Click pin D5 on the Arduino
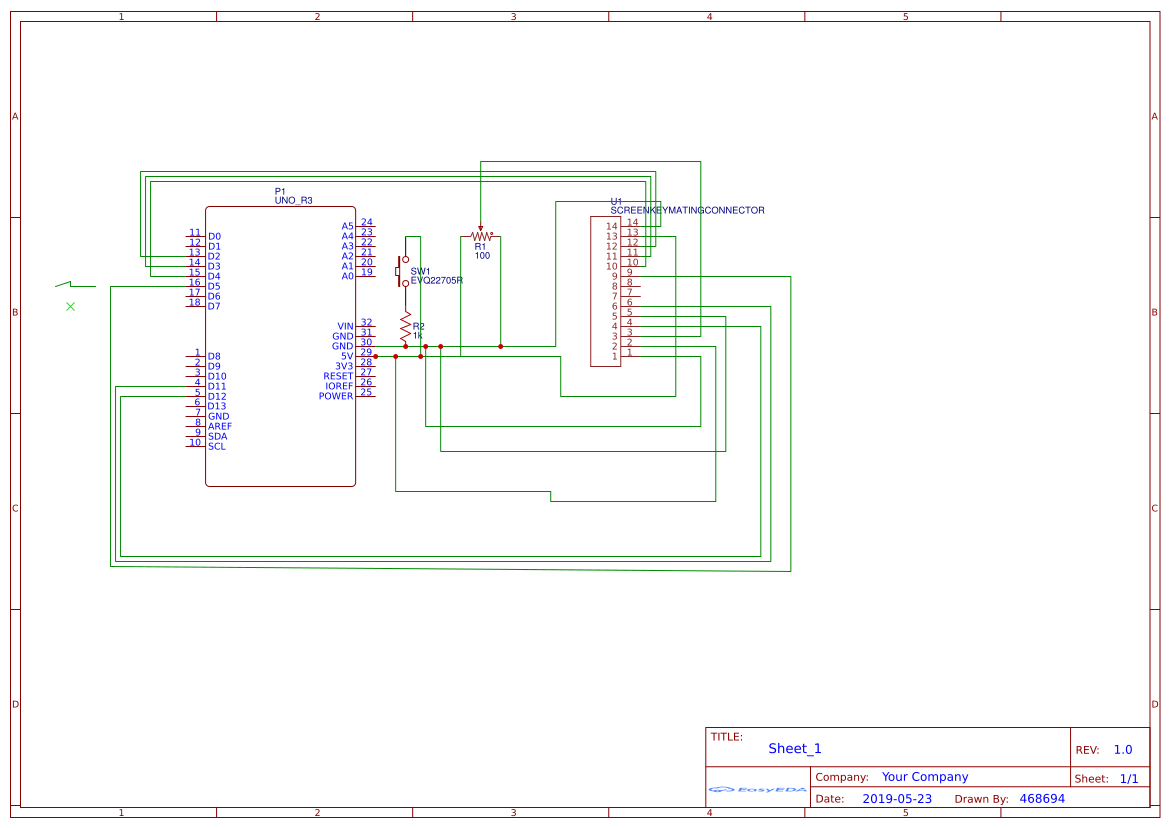 (213, 286)
